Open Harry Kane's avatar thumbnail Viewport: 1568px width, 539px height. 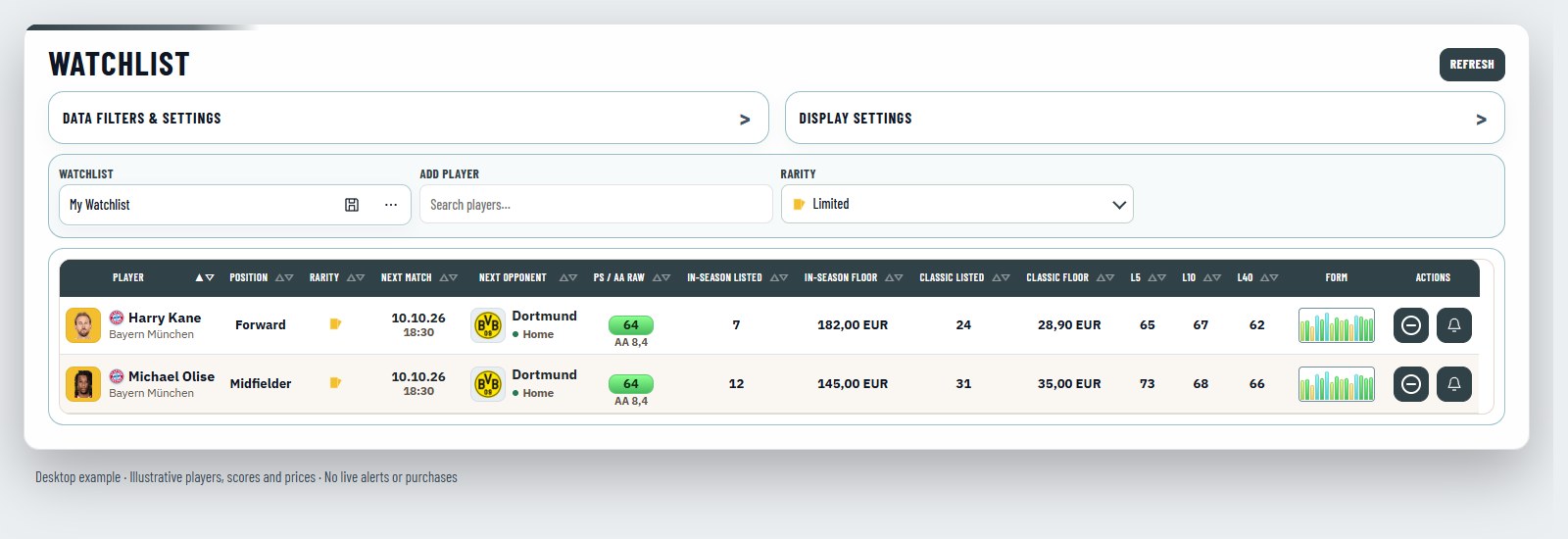coord(83,325)
